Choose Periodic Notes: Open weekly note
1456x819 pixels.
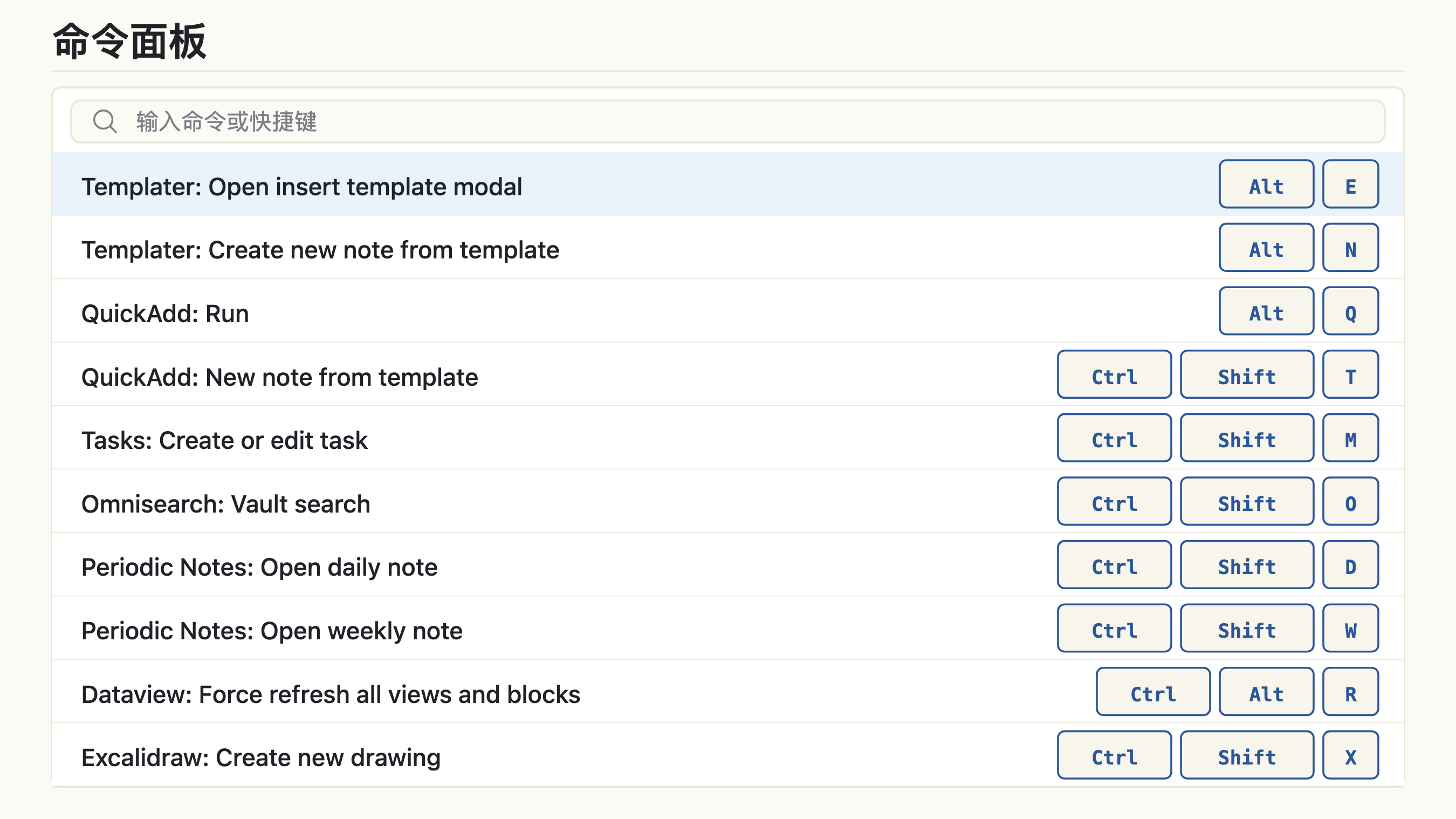tap(727, 627)
